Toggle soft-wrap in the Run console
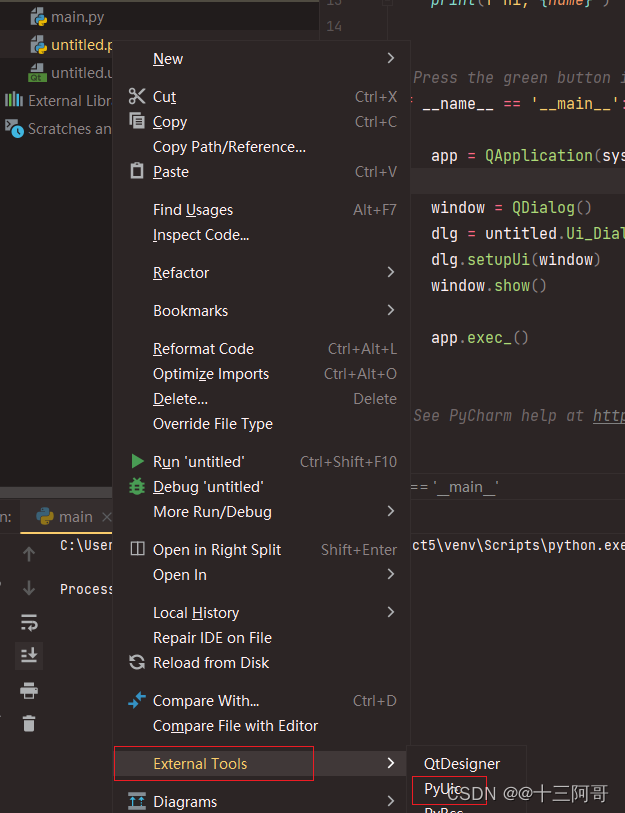Image resolution: width=625 pixels, height=813 pixels. (28, 622)
